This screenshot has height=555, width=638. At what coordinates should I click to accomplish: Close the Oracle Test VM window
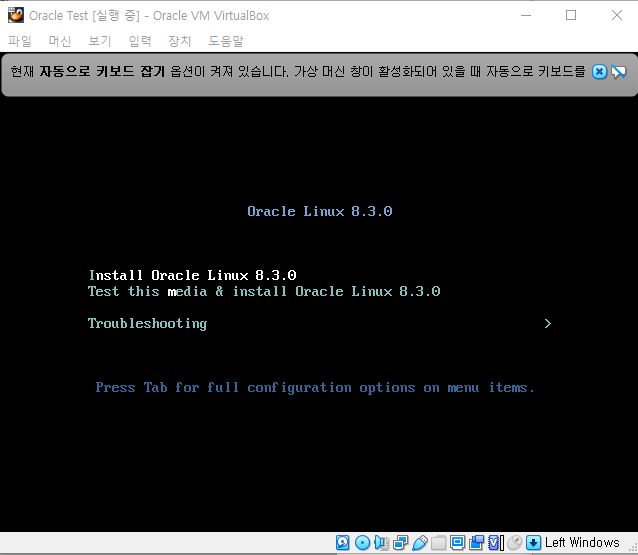coord(617,15)
